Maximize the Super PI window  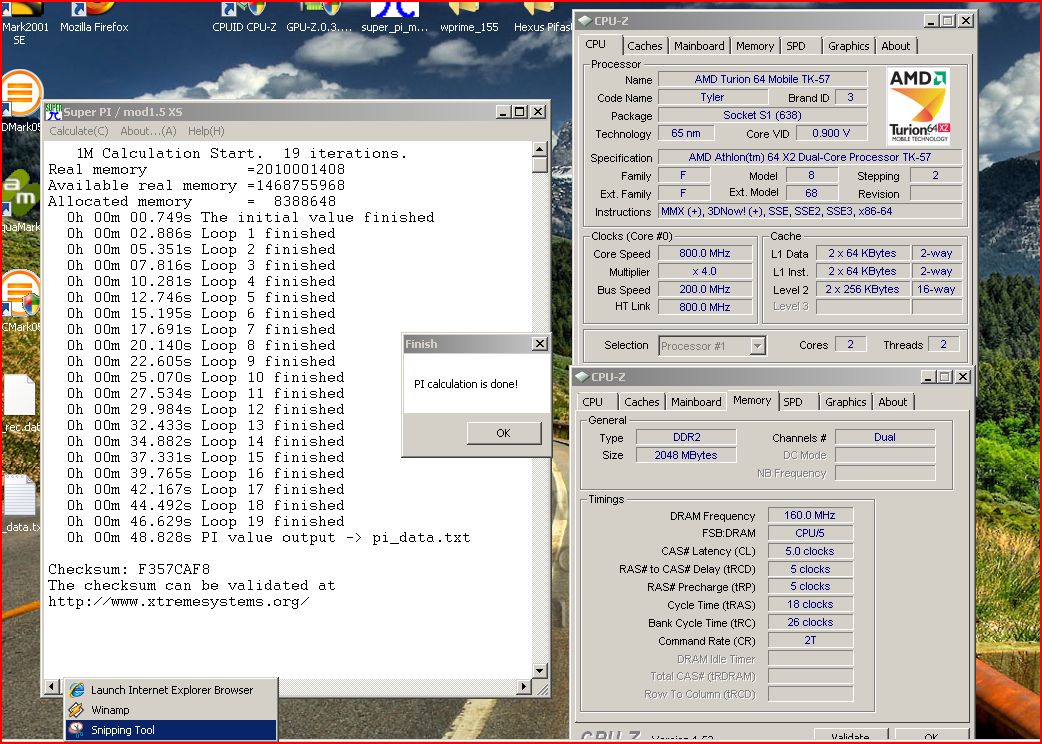pos(520,112)
